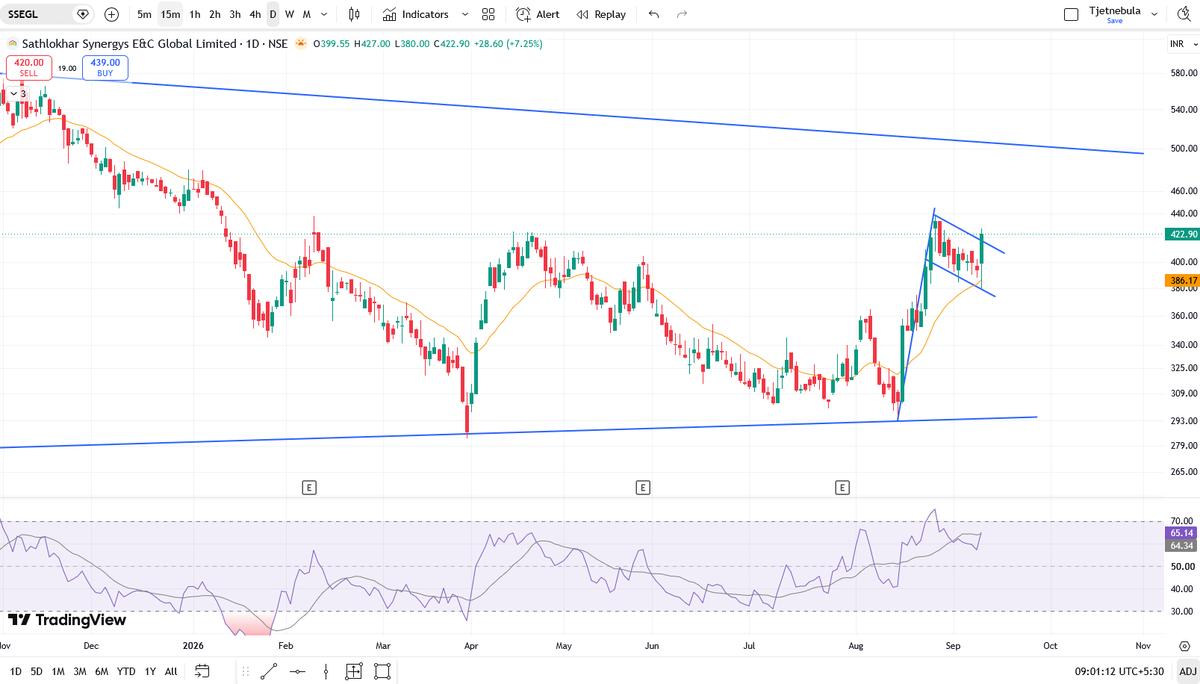Create an Alert
This screenshot has height=684, width=1200.
pos(538,14)
